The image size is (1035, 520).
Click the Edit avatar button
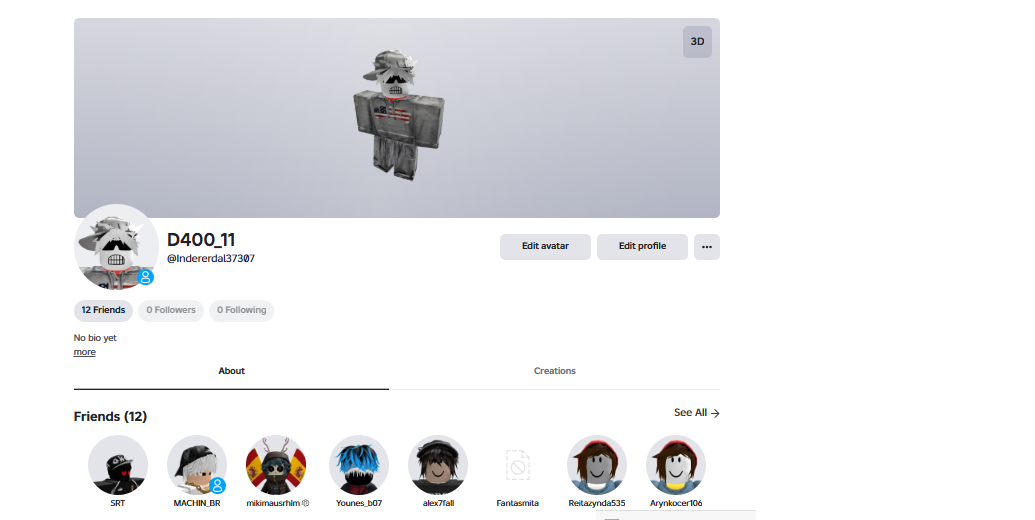tap(545, 247)
